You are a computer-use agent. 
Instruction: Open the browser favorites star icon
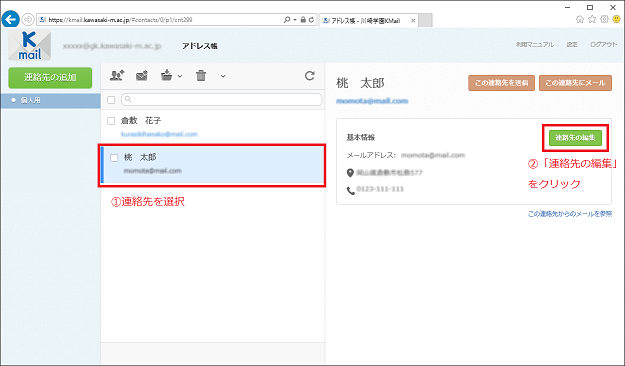pyautogui.click(x=592, y=19)
